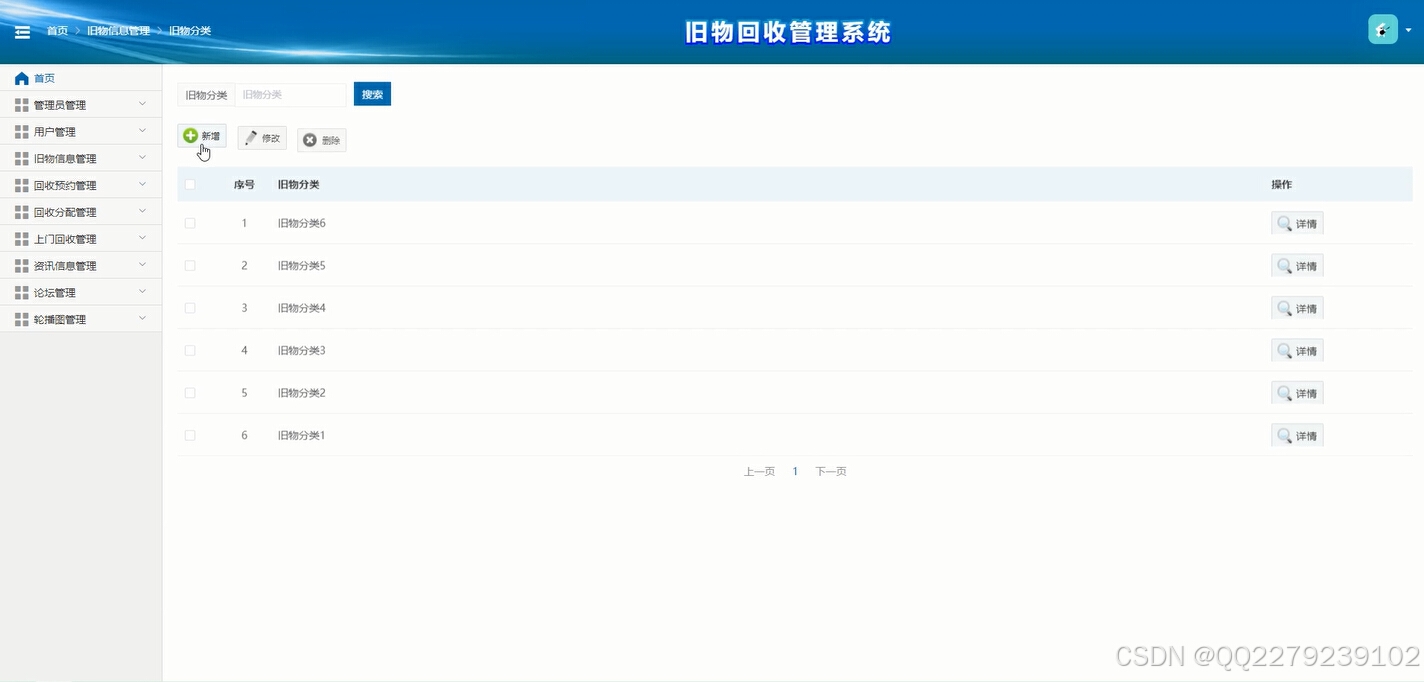Click the 删除 delete icon
Screen dimensions: 1424x682
308,140
